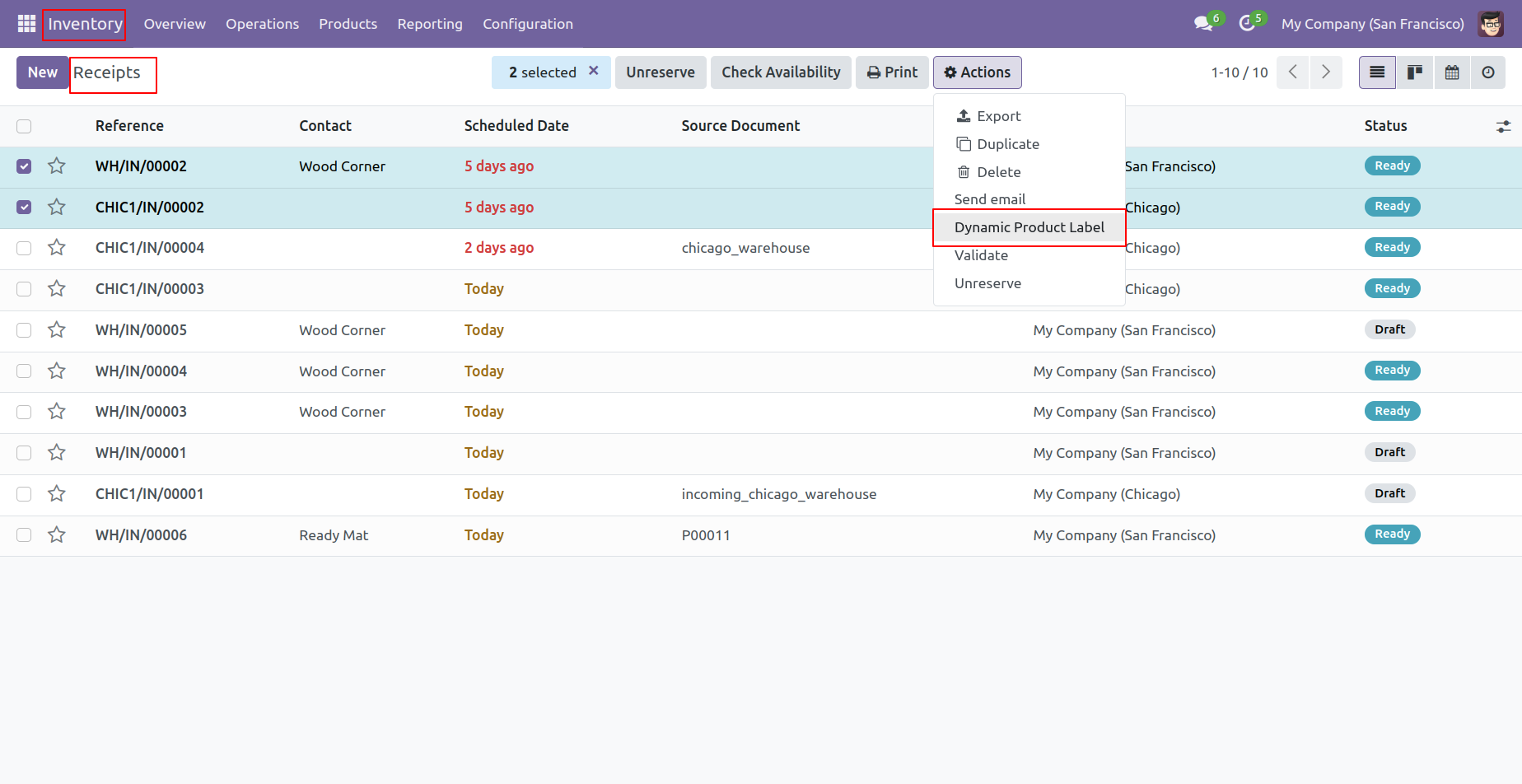1522x784 pixels.
Task: Check the WH/IN/00001 row checkbox
Action: pos(24,453)
